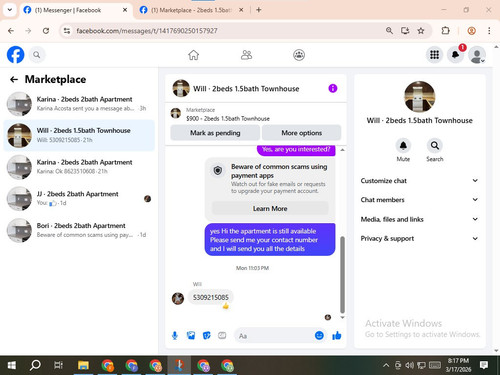Open Bori 2beds 2bath Apartment chat
Screen dimensions: 500x375
coord(79,230)
